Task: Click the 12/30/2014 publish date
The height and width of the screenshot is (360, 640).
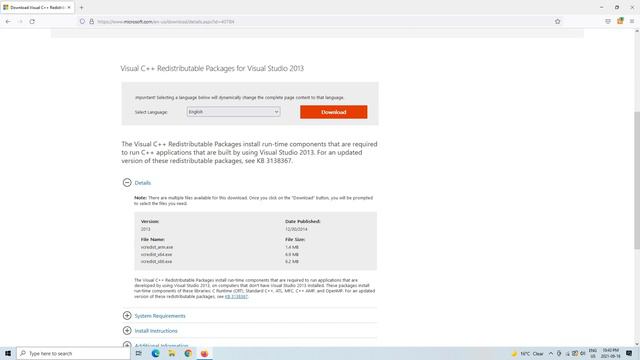Action: coord(296,229)
